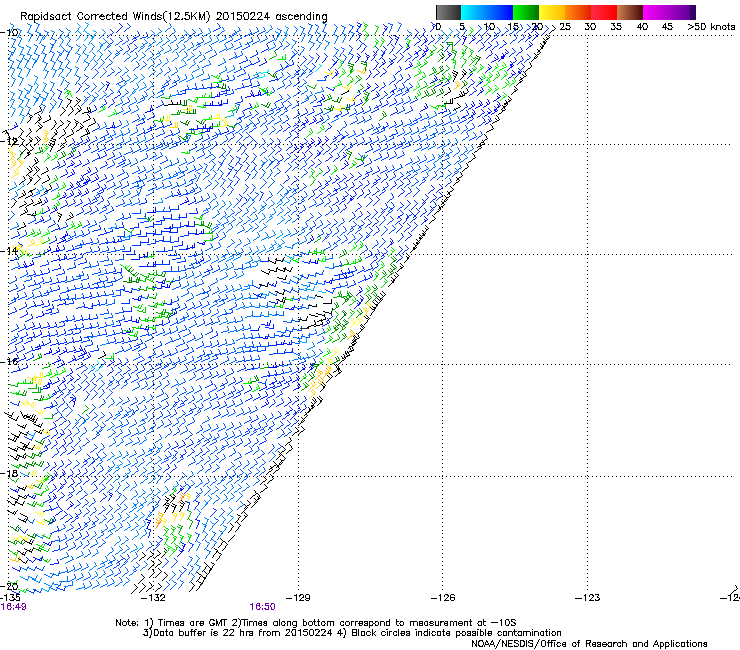Click the purple '16:50' time stamp
This screenshot has height=650, width=740.
262,607
